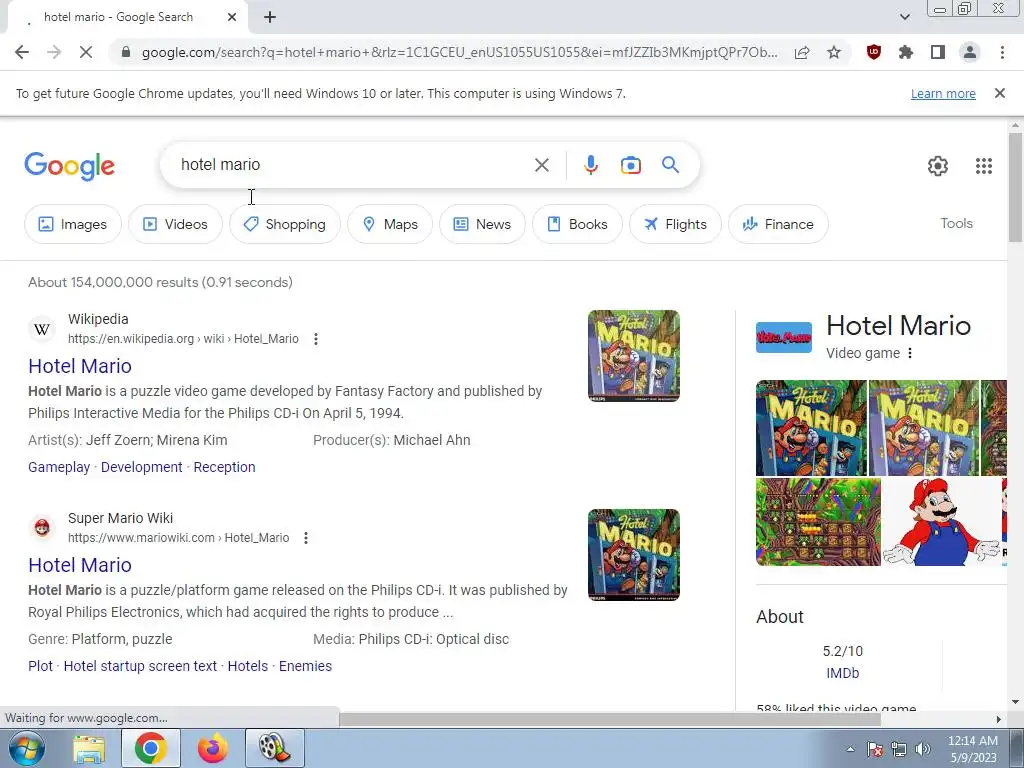
Task: Search by image with the camera icon
Action: click(631, 165)
